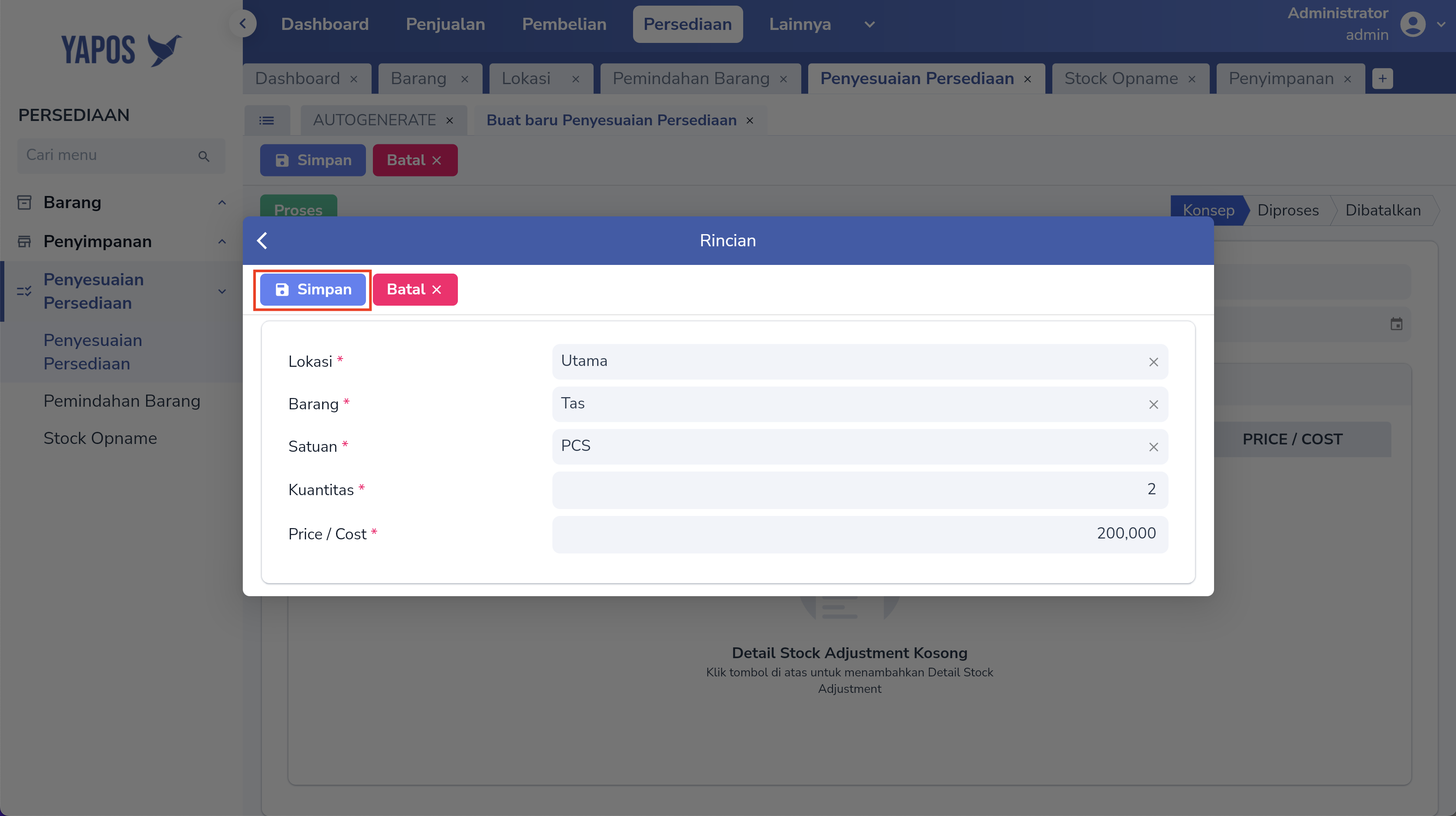This screenshot has width=1456, height=816.
Task: Close the Barang tab
Action: click(465, 79)
